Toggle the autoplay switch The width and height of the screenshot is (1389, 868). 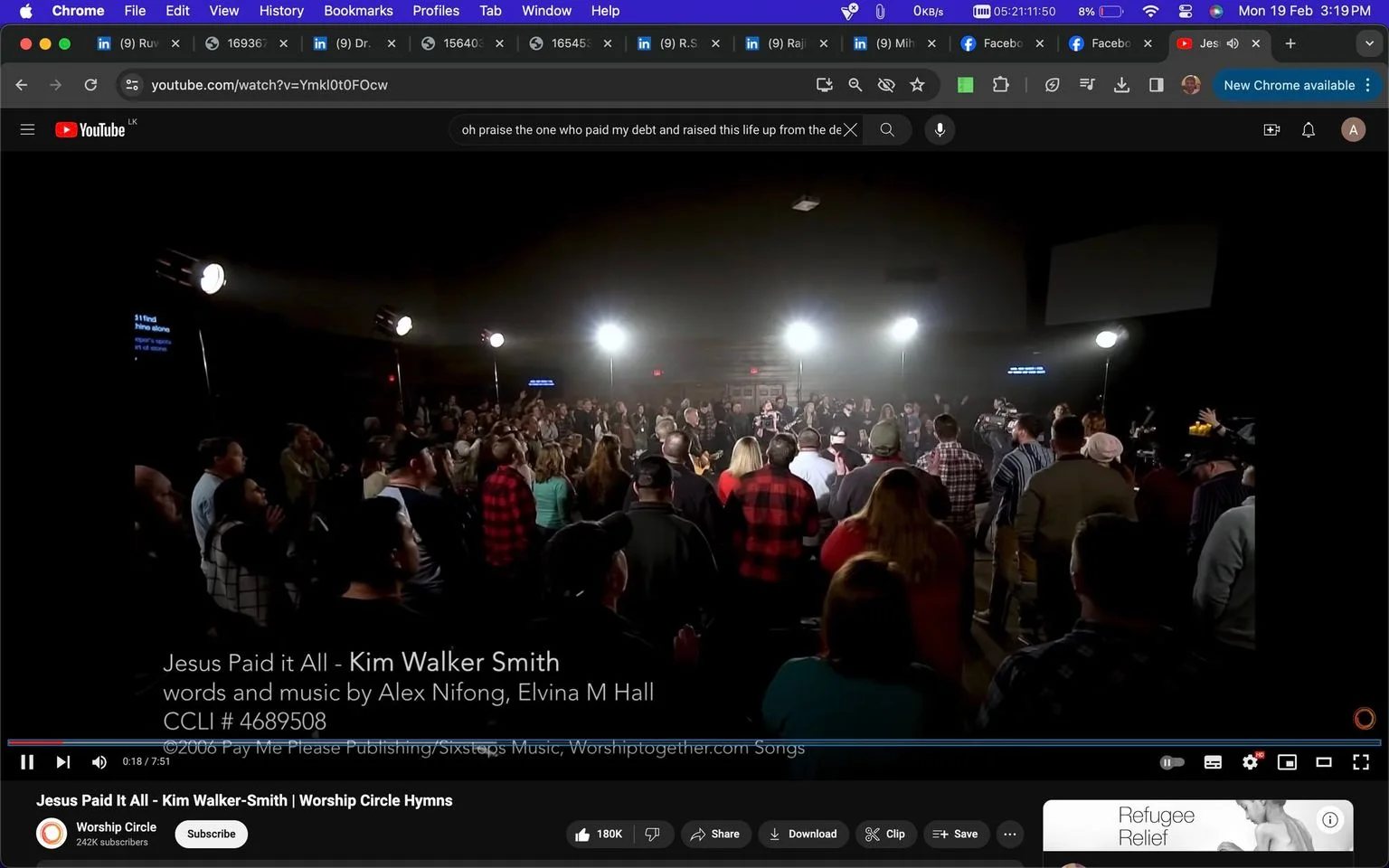point(1172,762)
